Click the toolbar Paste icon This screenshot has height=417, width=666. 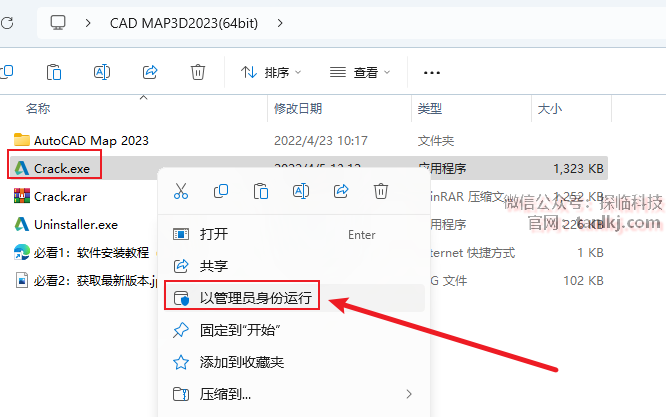click(54, 72)
